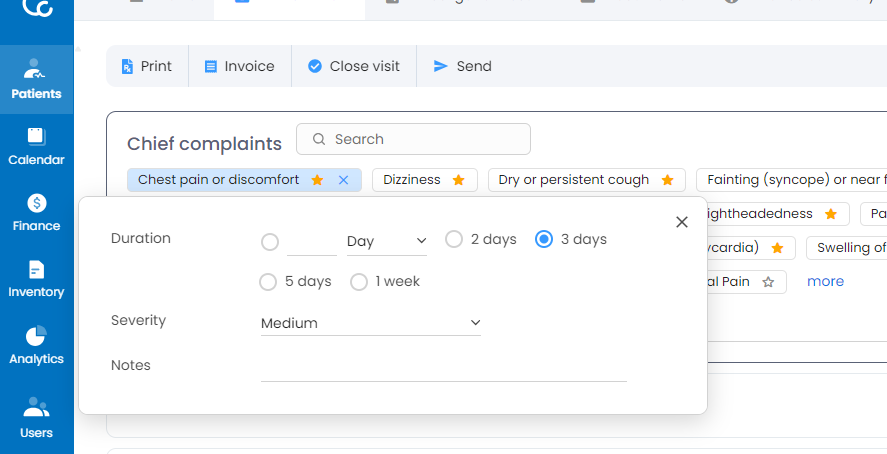The width and height of the screenshot is (887, 454).
Task: Create an Invoice for the visit
Action: tap(239, 66)
